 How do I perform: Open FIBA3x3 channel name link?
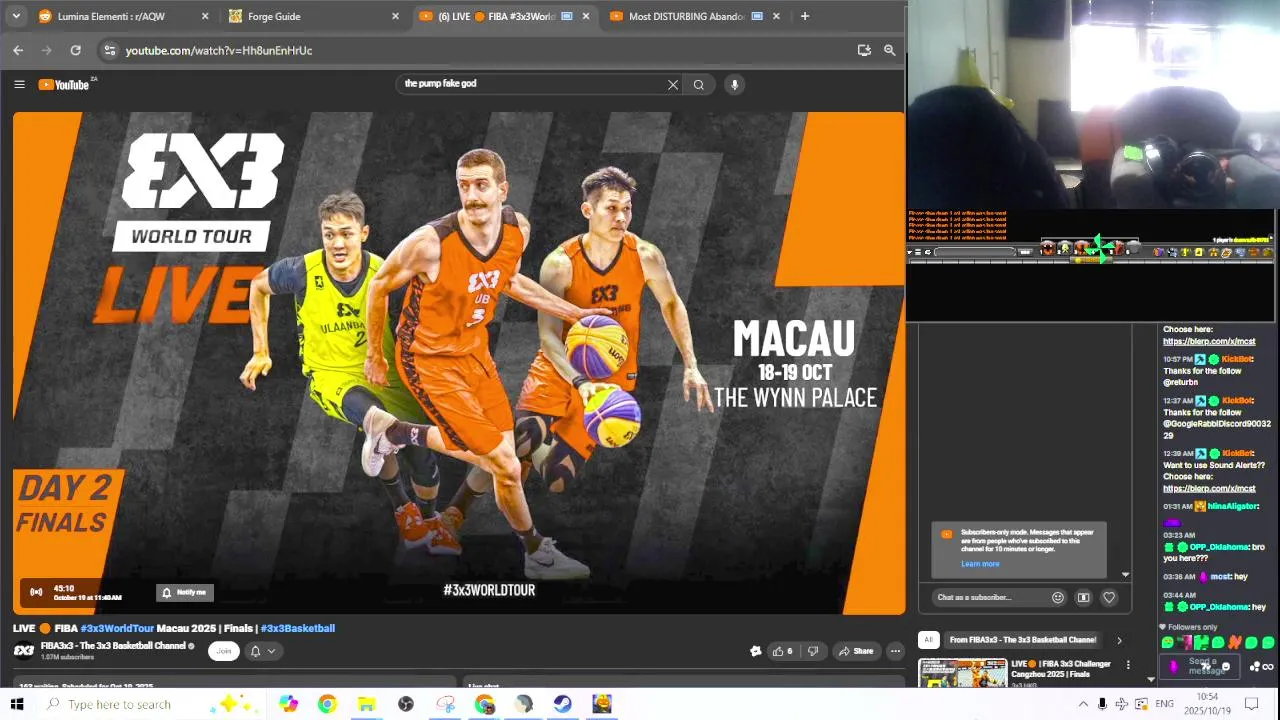(113, 646)
